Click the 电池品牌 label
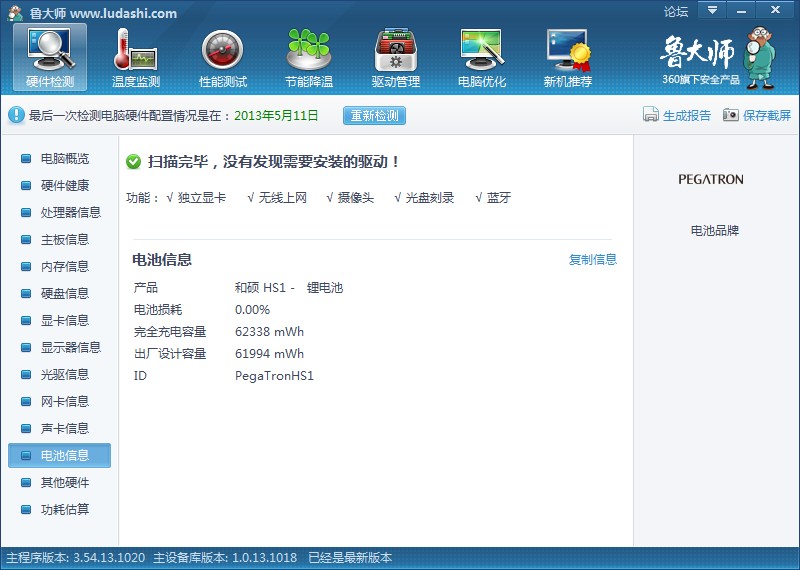 715,231
